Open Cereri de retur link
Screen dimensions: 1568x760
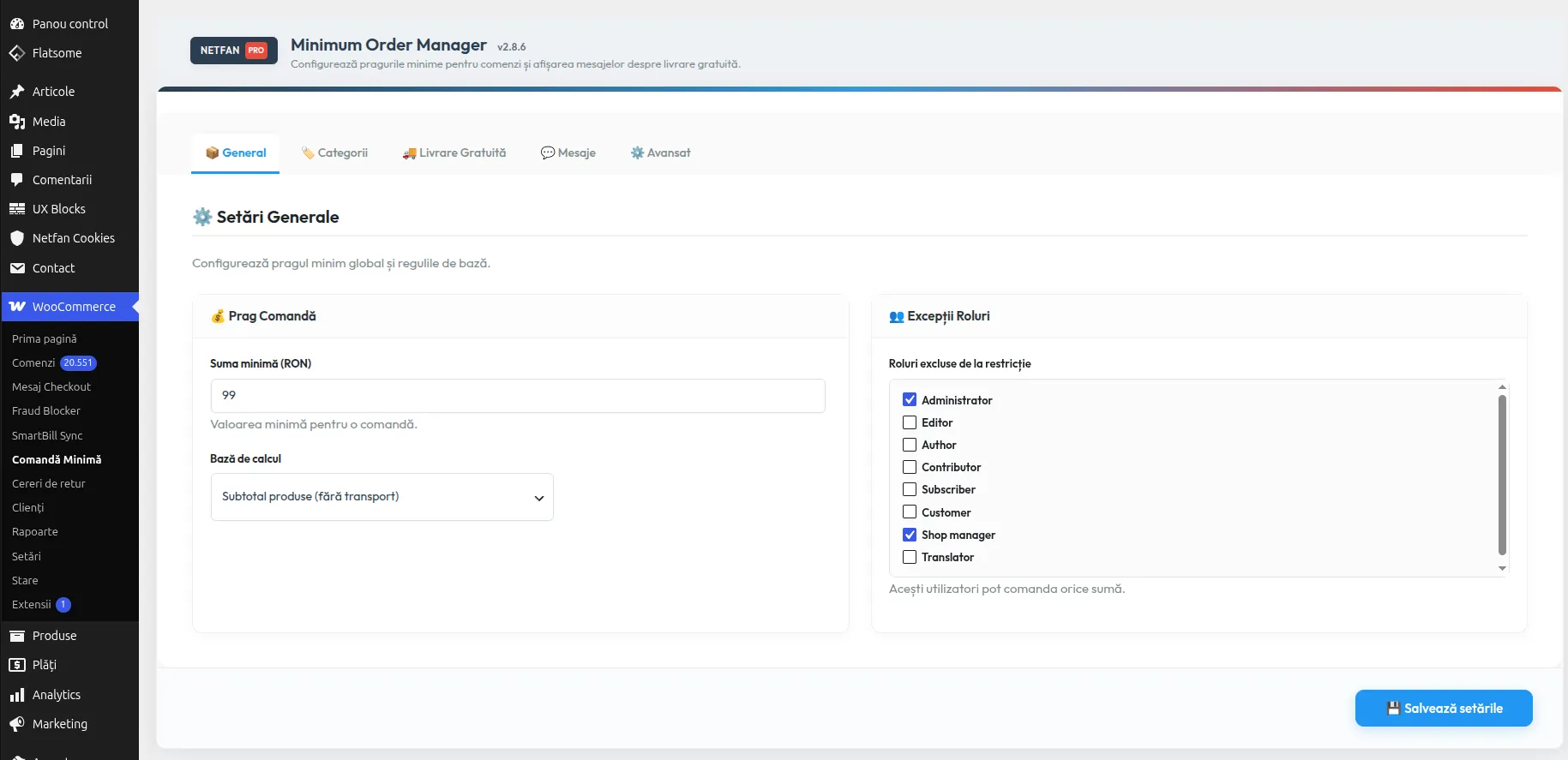click(49, 484)
